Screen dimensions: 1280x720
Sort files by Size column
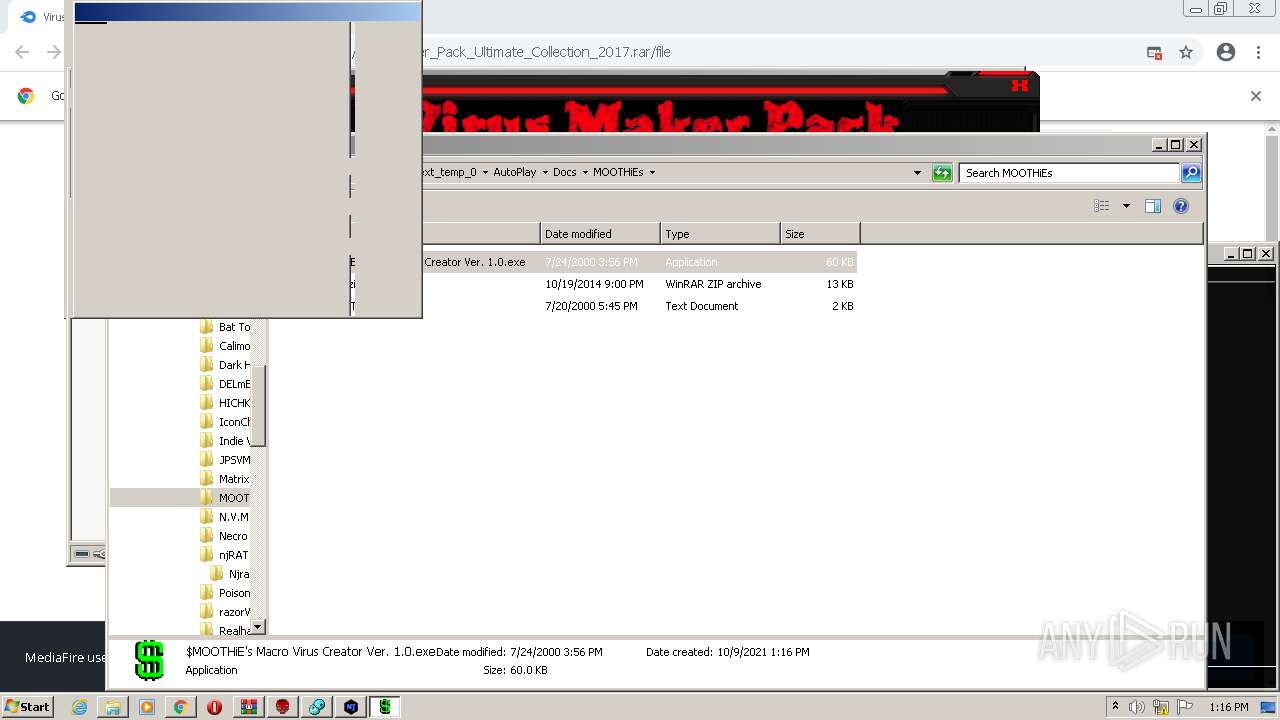(x=820, y=234)
